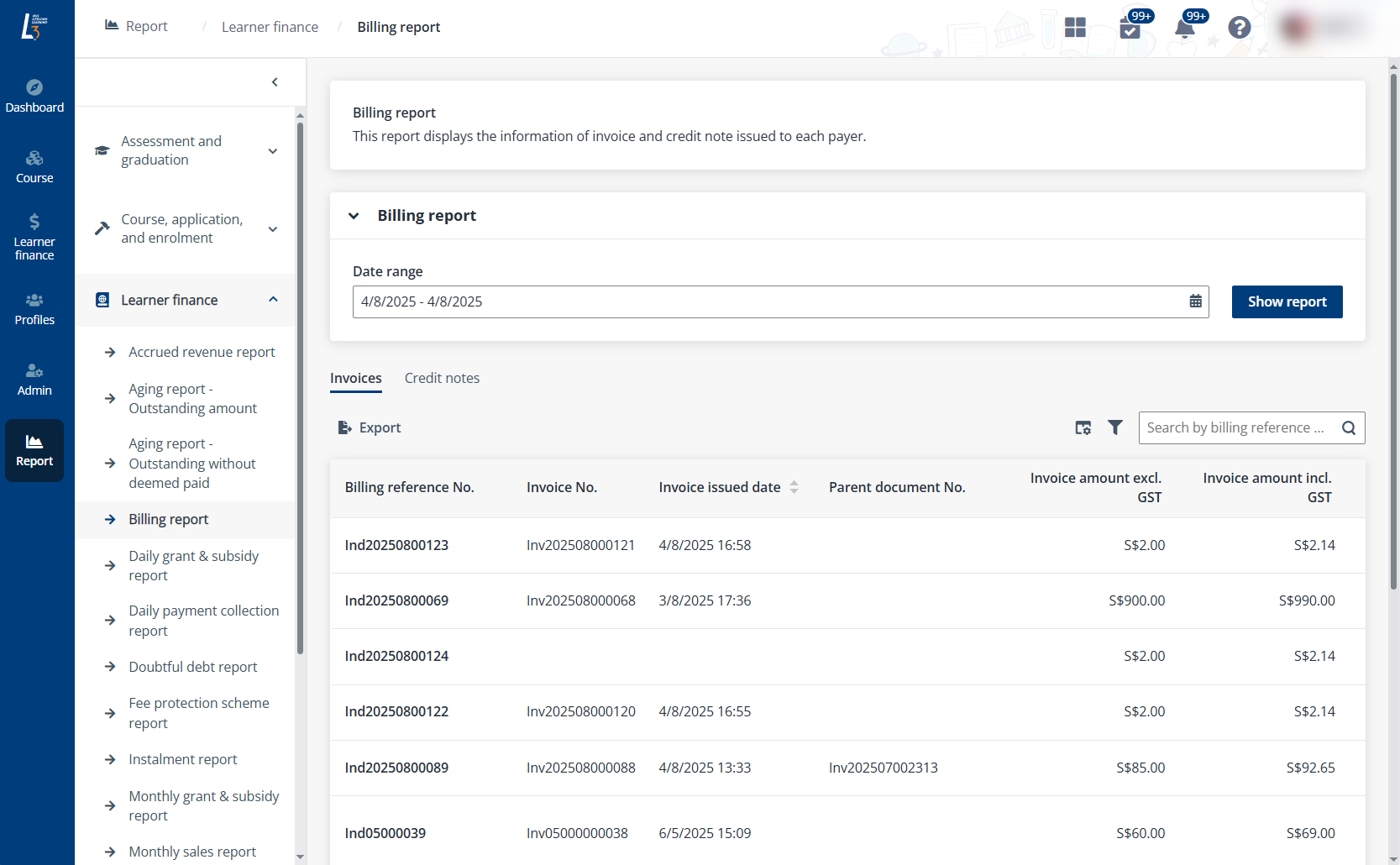The image size is (1400, 865).
Task: Open the Dashboard from the sidebar
Action: [34, 94]
